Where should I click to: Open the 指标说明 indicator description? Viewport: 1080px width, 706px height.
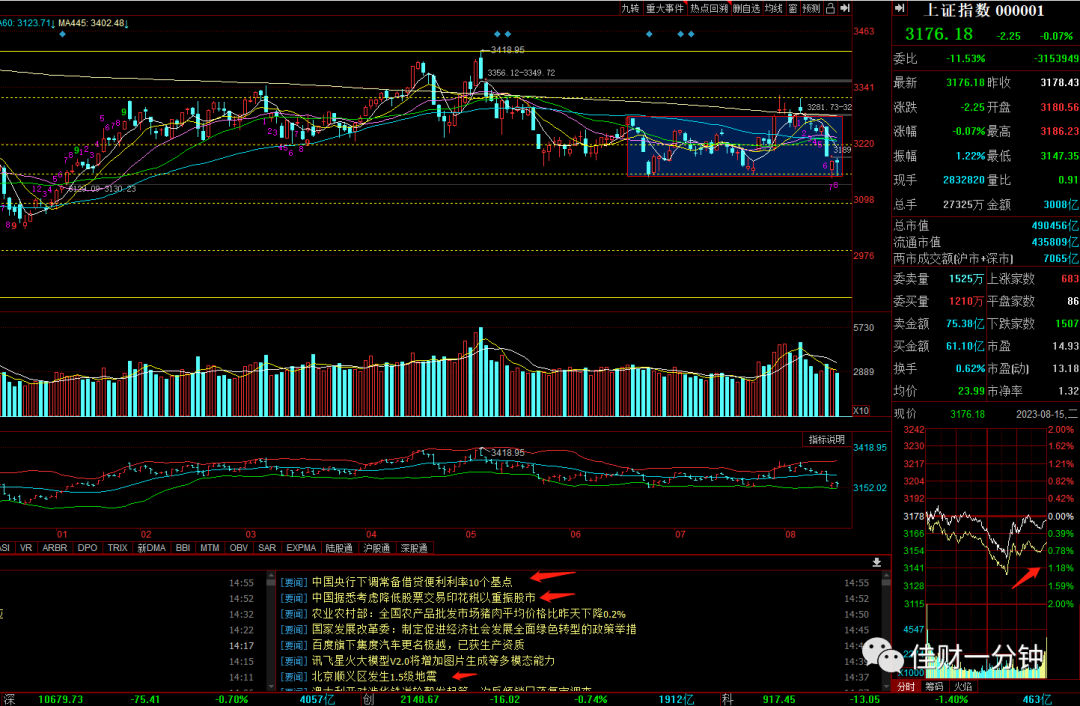(x=827, y=439)
